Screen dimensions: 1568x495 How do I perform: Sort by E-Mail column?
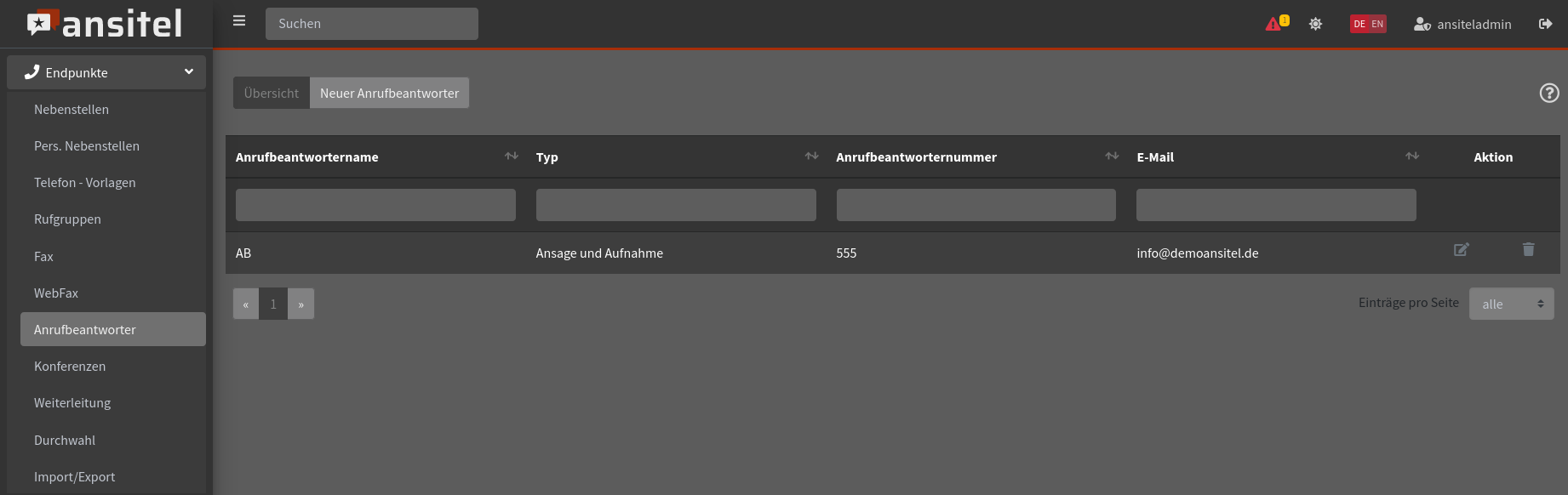(1411, 156)
